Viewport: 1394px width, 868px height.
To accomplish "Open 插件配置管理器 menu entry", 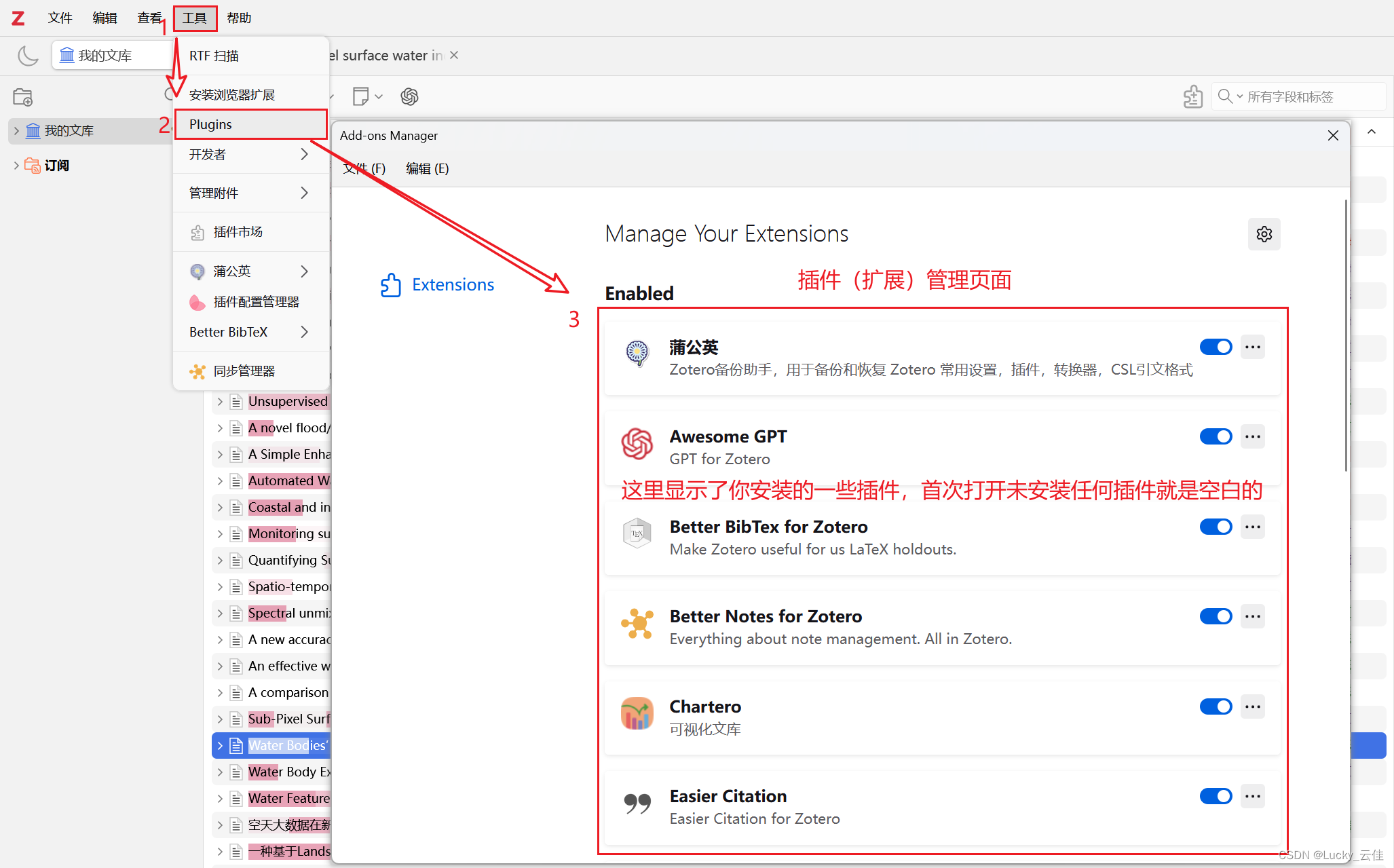I will point(250,302).
